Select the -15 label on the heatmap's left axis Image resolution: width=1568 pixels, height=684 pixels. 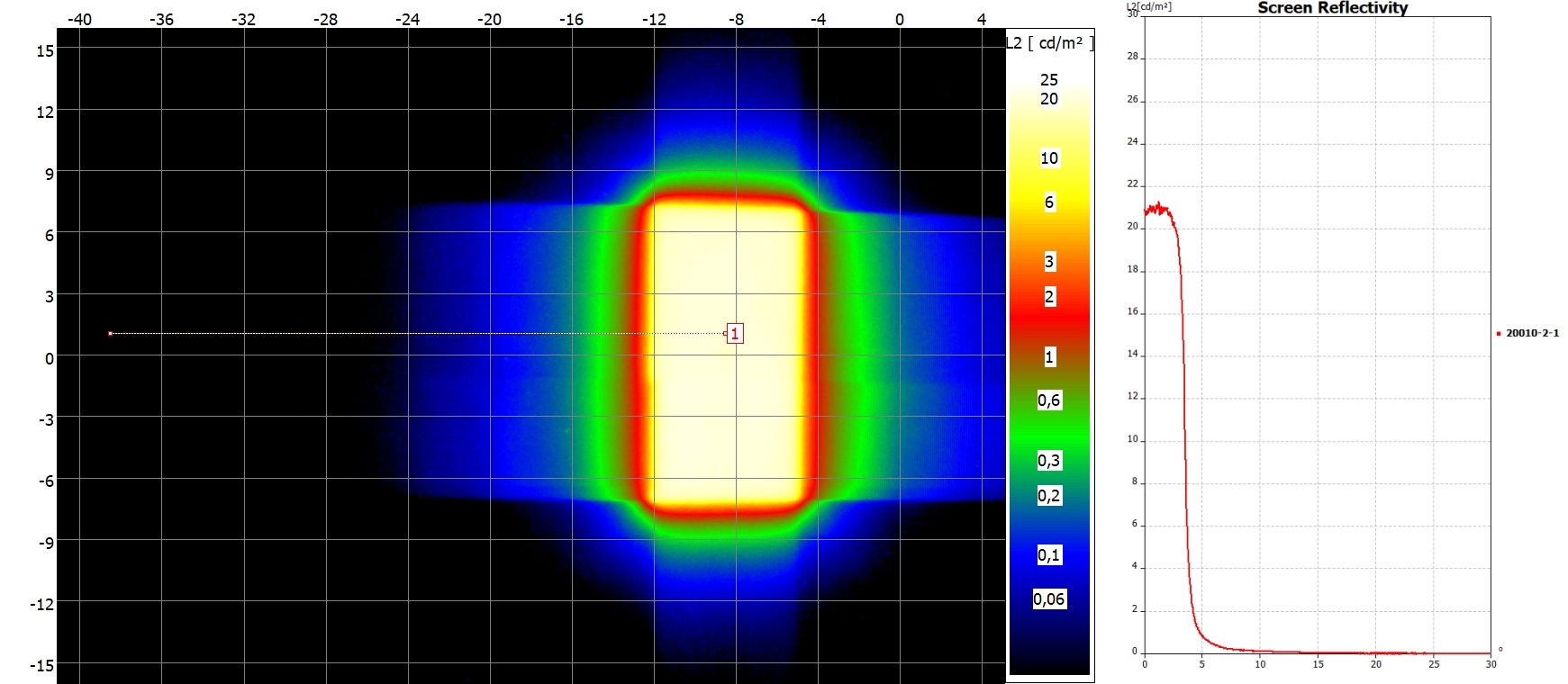[x=42, y=665]
